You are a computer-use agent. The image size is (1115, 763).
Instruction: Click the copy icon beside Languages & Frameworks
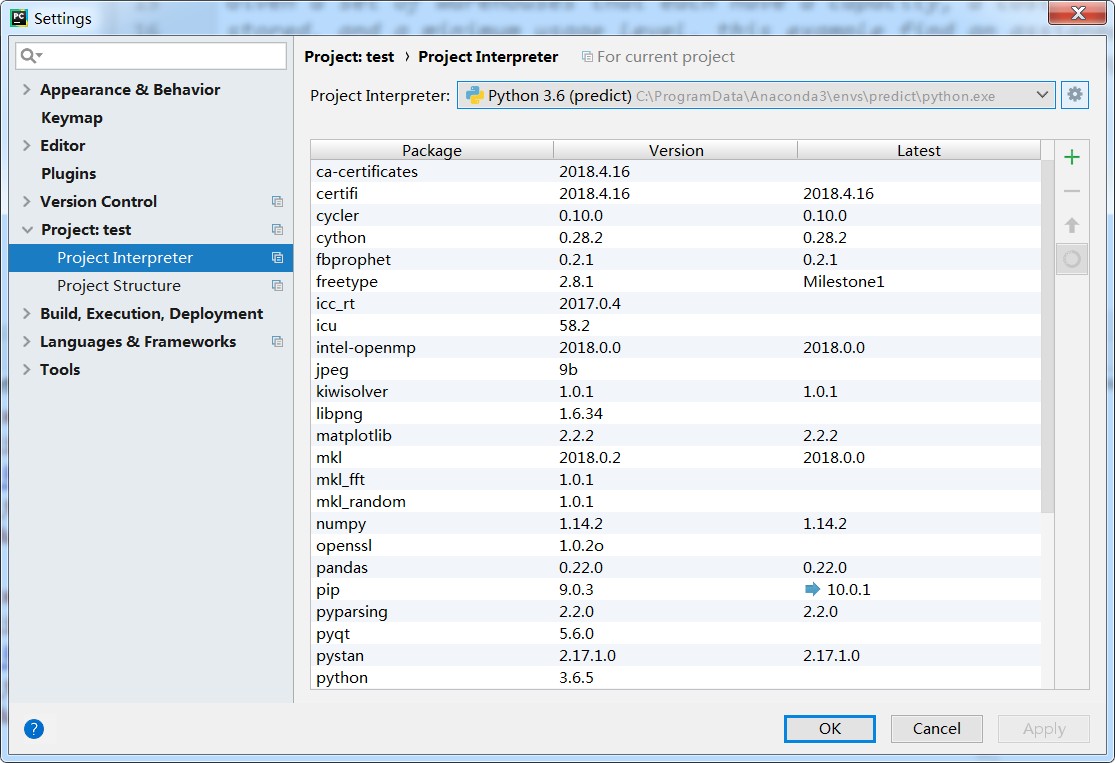(277, 341)
